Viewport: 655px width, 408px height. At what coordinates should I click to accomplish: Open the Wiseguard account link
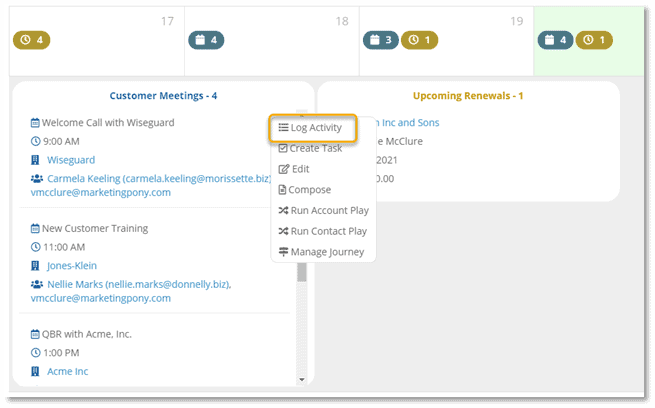71,160
